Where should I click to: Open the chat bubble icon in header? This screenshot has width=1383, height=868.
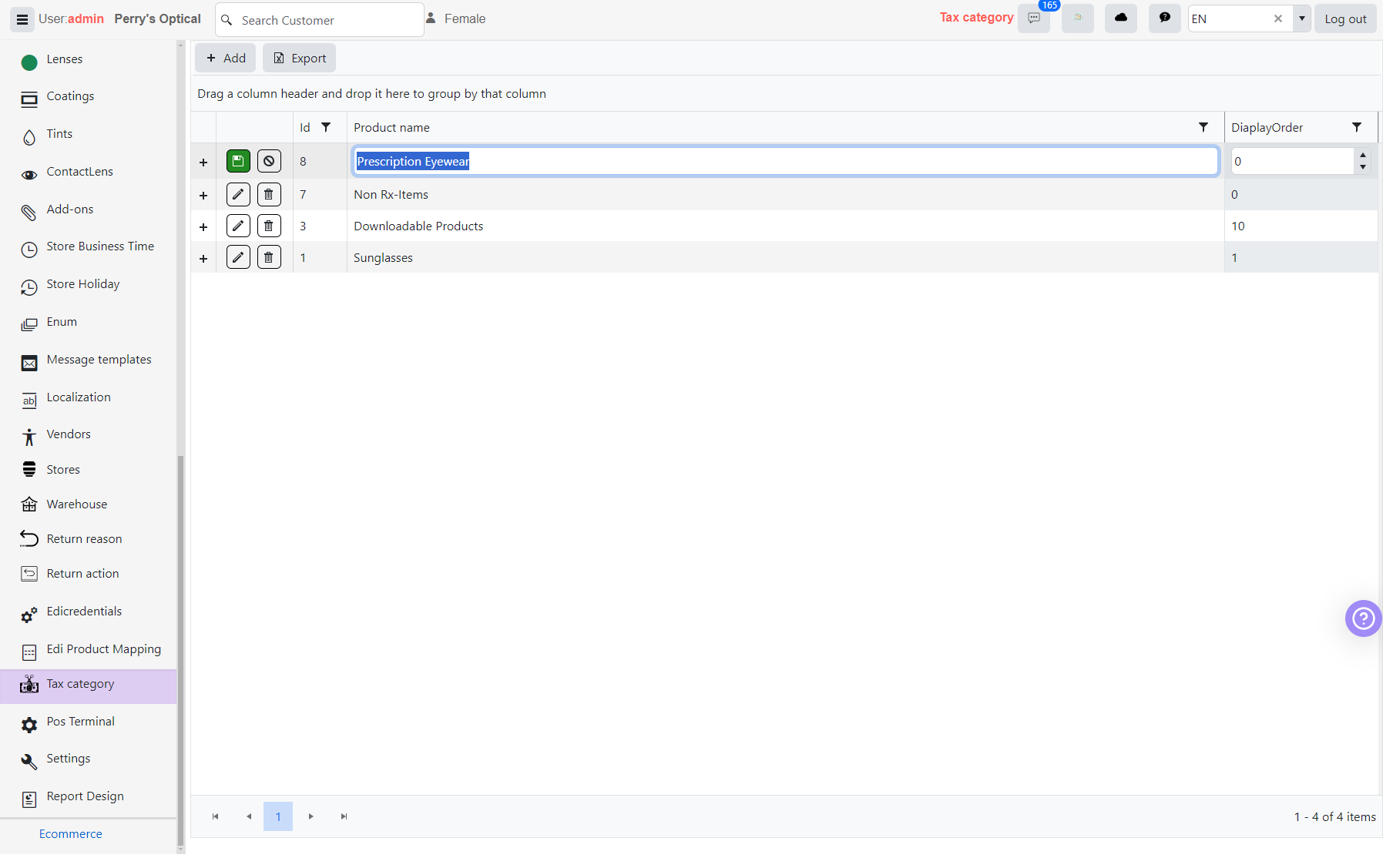coord(1165,18)
